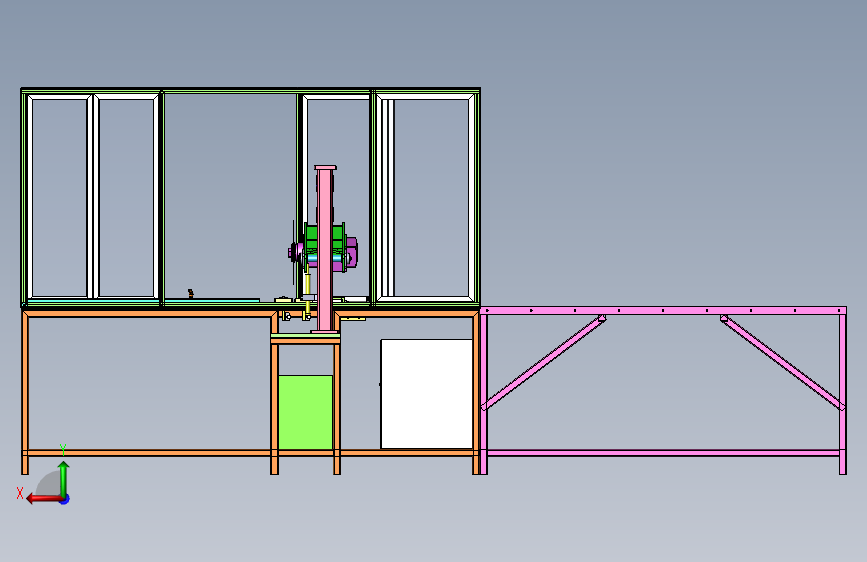The height and width of the screenshot is (562, 867).
Task: Select the tall pink vertical column
Action: pyautogui.click(x=325, y=249)
